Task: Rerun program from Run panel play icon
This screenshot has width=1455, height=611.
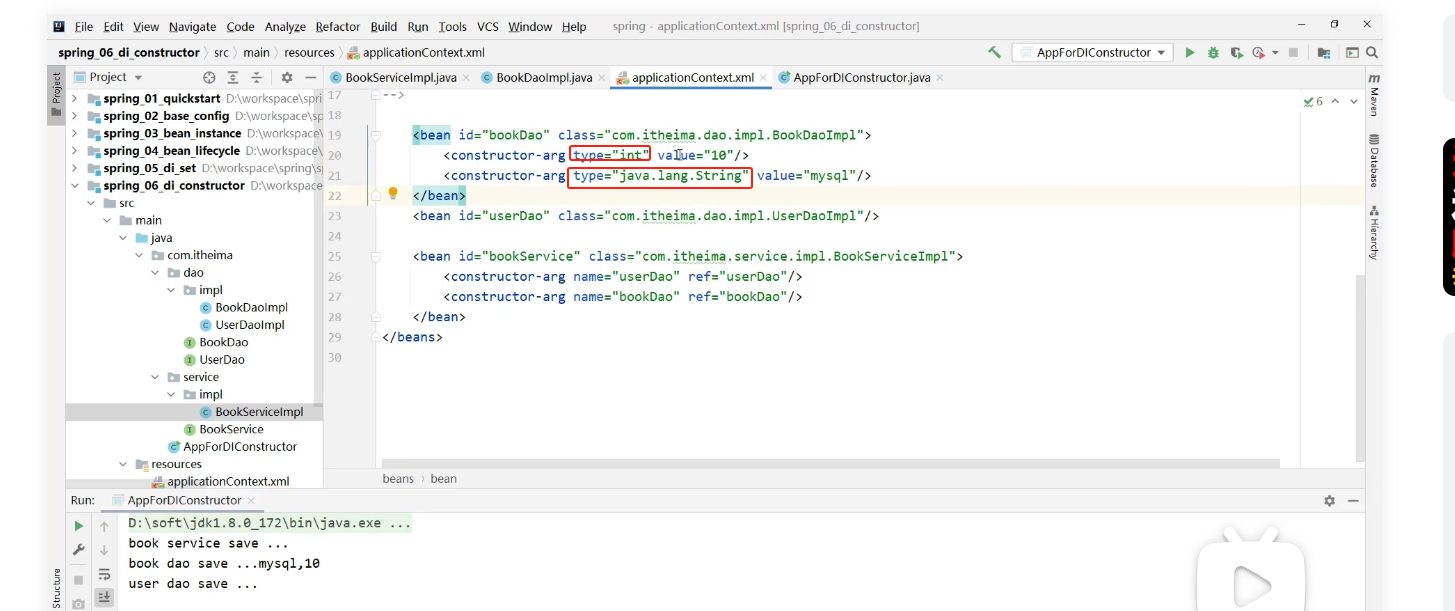Action: coord(78,525)
